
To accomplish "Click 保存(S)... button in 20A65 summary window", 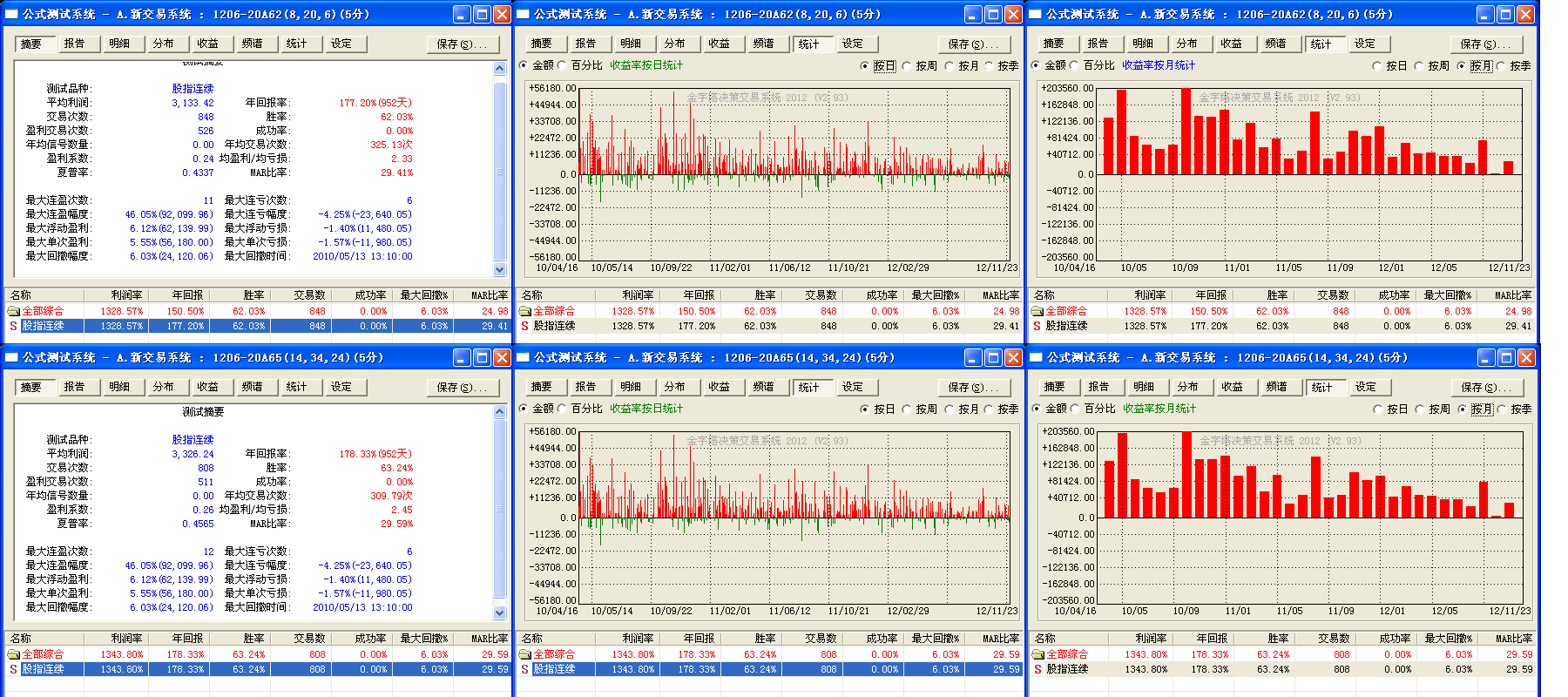I will pyautogui.click(x=463, y=388).
